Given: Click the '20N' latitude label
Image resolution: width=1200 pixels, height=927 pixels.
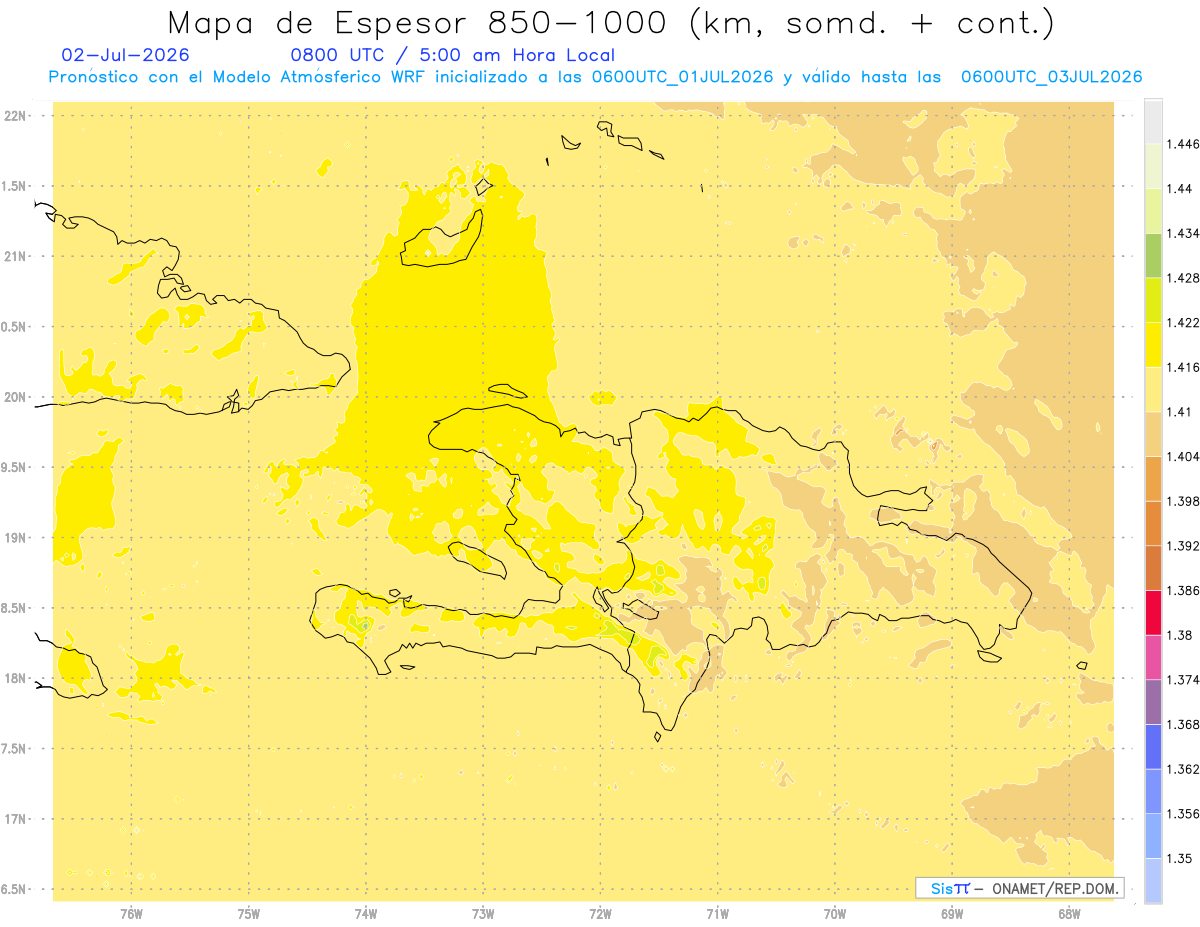Looking at the screenshot, I should (17, 397).
